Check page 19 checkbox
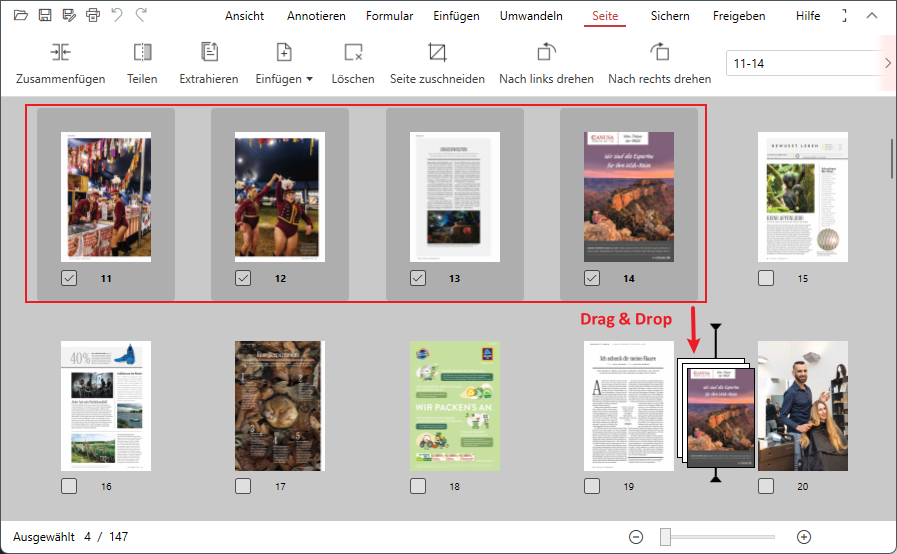This screenshot has height=554, width=897. [592, 486]
